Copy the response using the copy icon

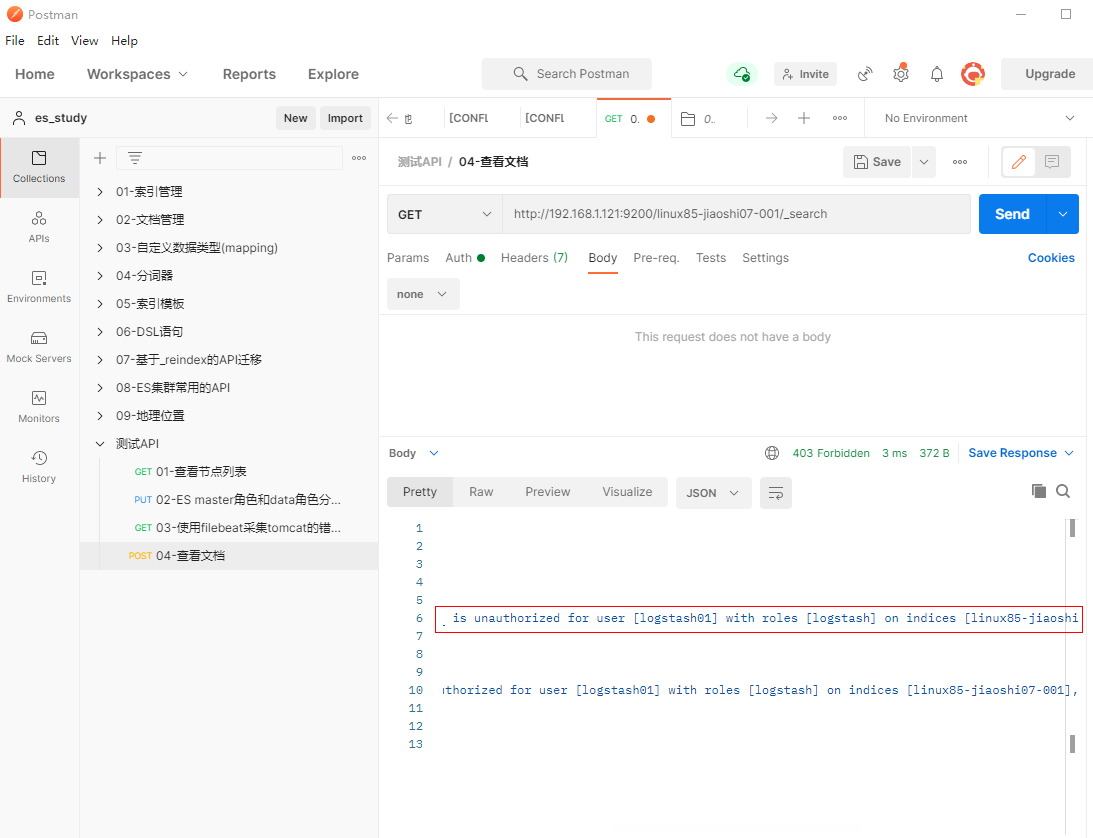[1039, 491]
